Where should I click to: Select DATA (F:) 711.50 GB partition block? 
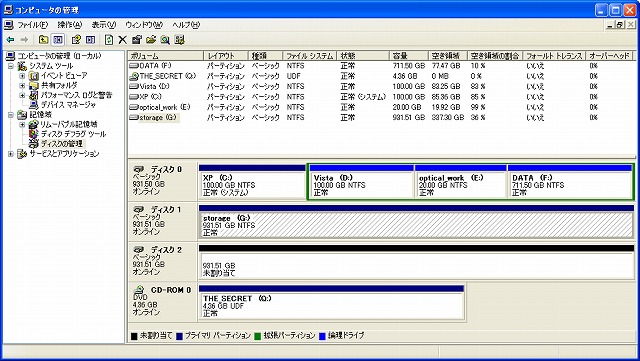(570, 181)
